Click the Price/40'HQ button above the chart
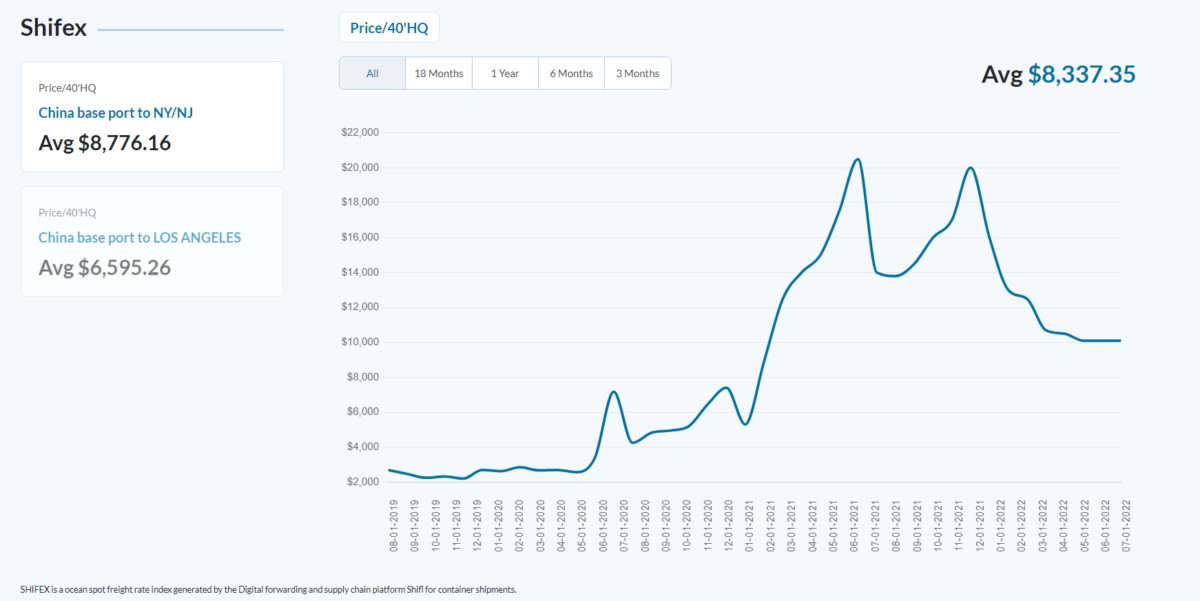 pyautogui.click(x=389, y=28)
